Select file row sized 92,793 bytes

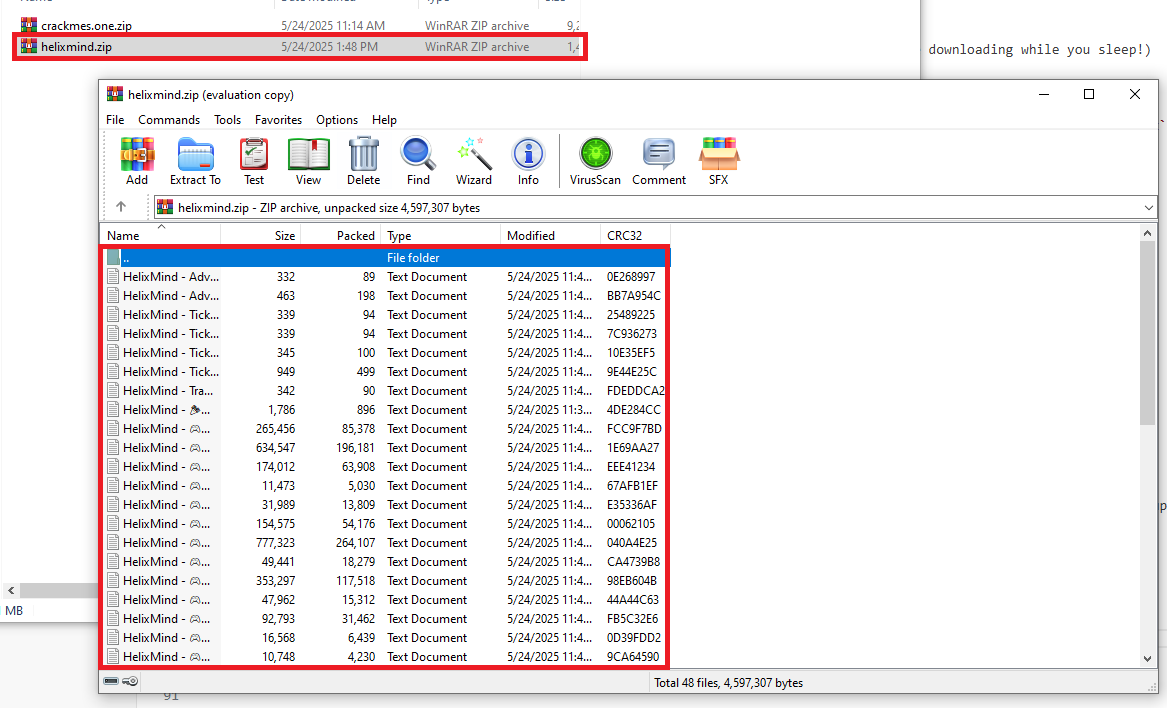(x=386, y=619)
